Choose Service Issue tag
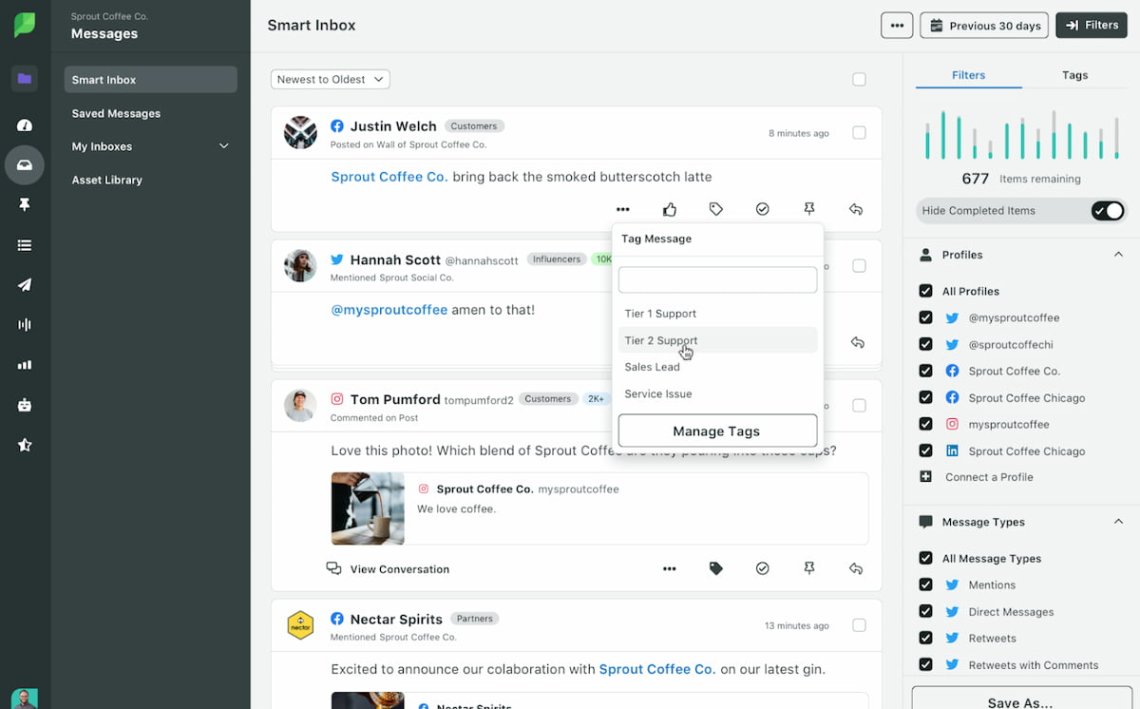Image resolution: width=1140 pixels, height=709 pixels. pyautogui.click(x=718, y=394)
